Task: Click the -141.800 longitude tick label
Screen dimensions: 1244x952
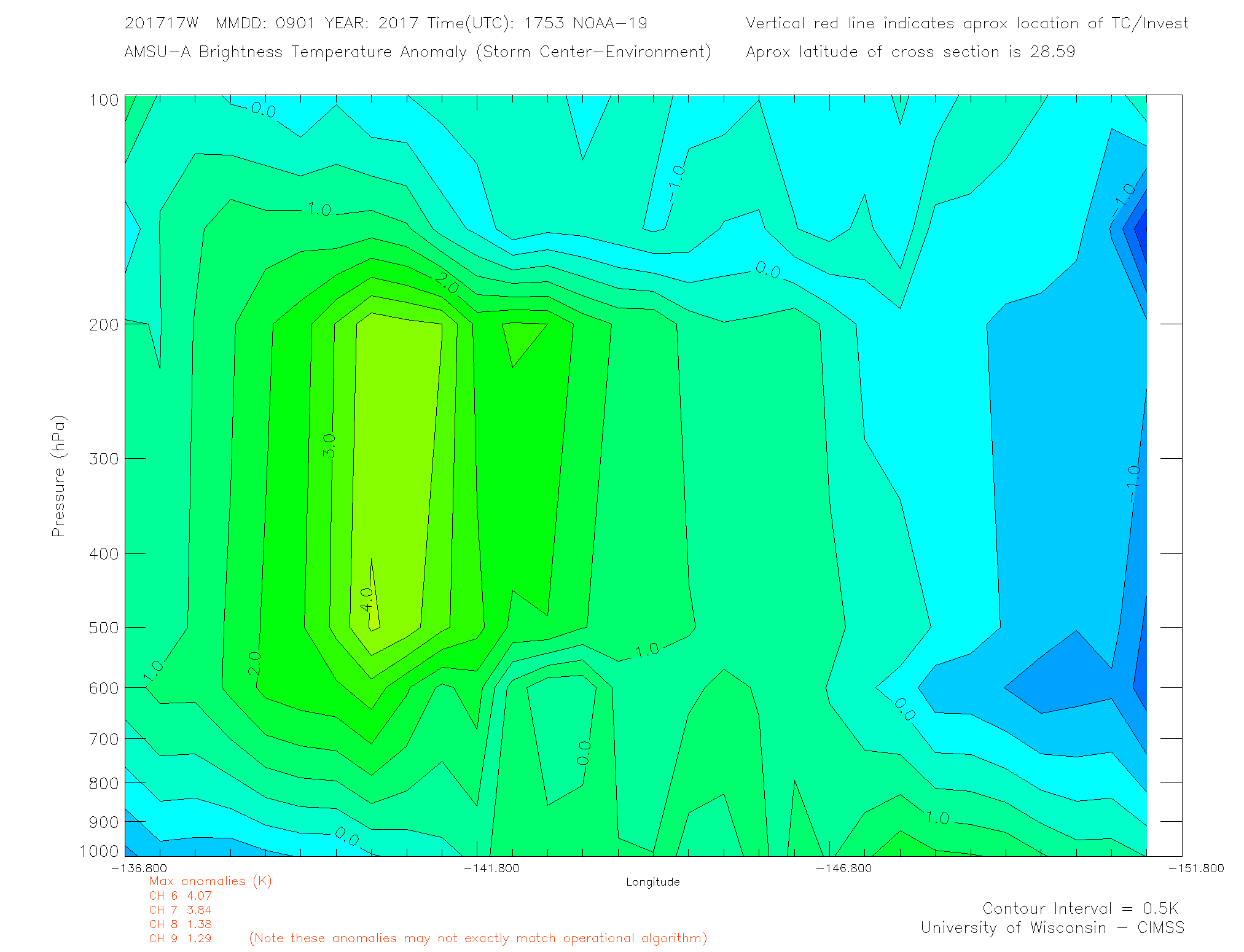Action: coord(491,868)
